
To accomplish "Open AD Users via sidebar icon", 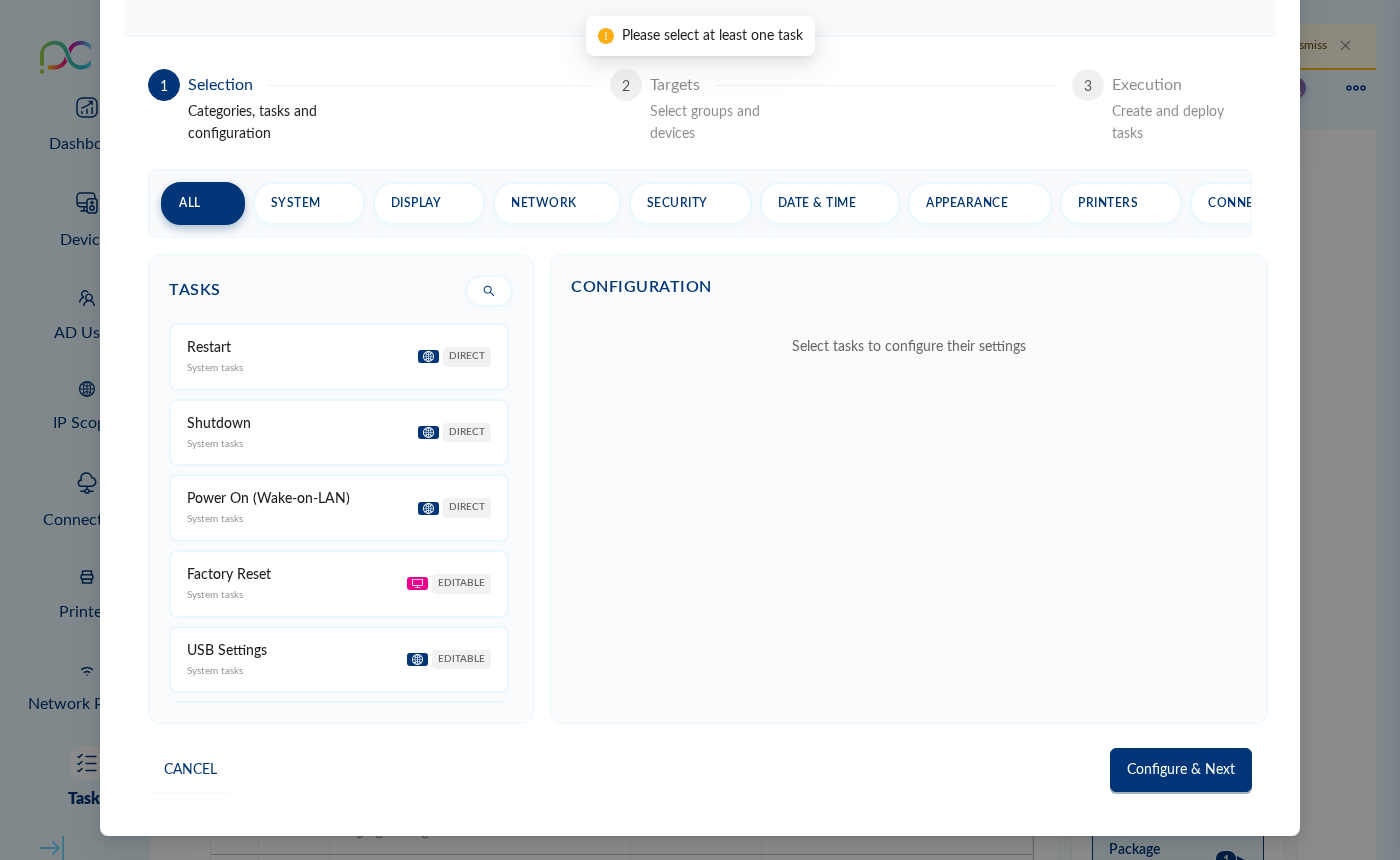I will [x=87, y=297].
